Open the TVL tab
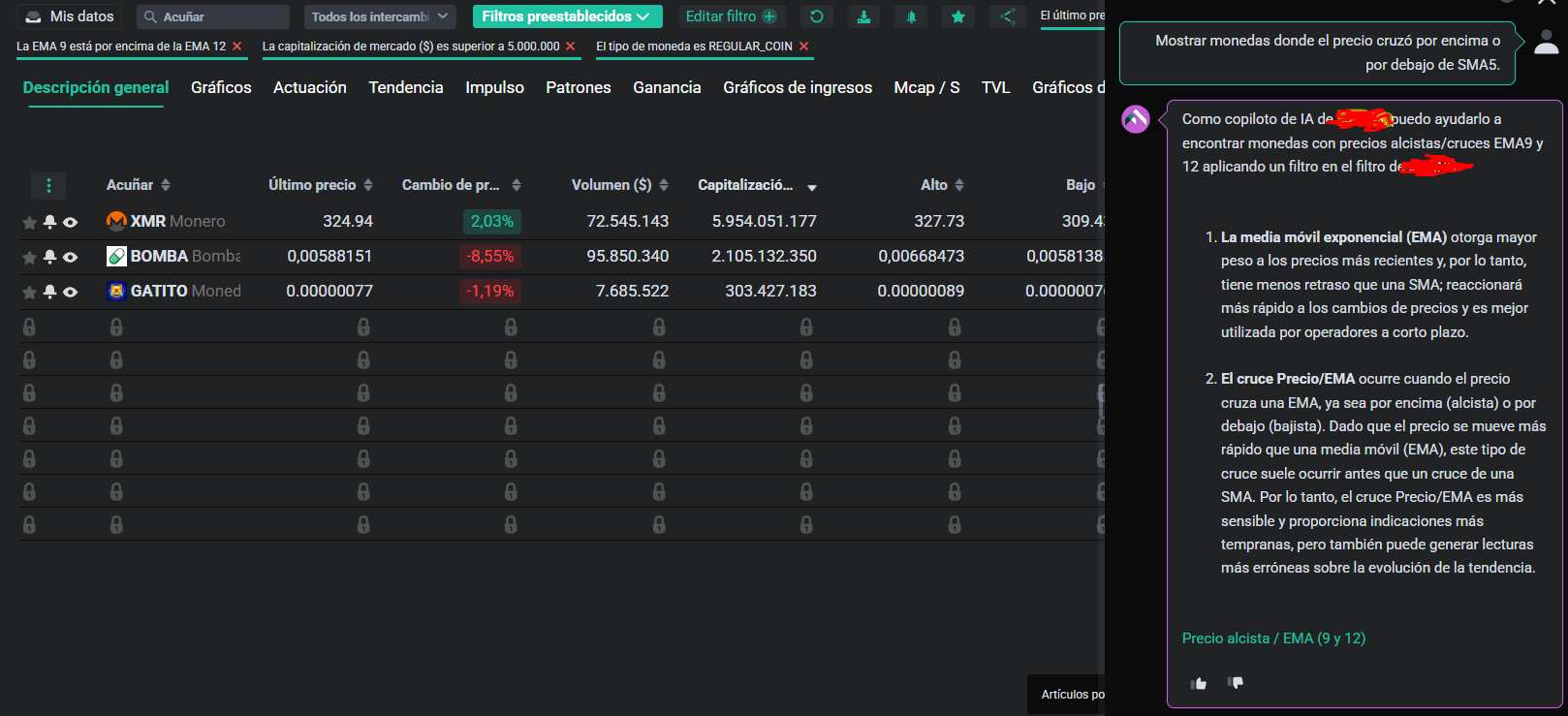Screen dimensions: 1568x716 point(995,87)
